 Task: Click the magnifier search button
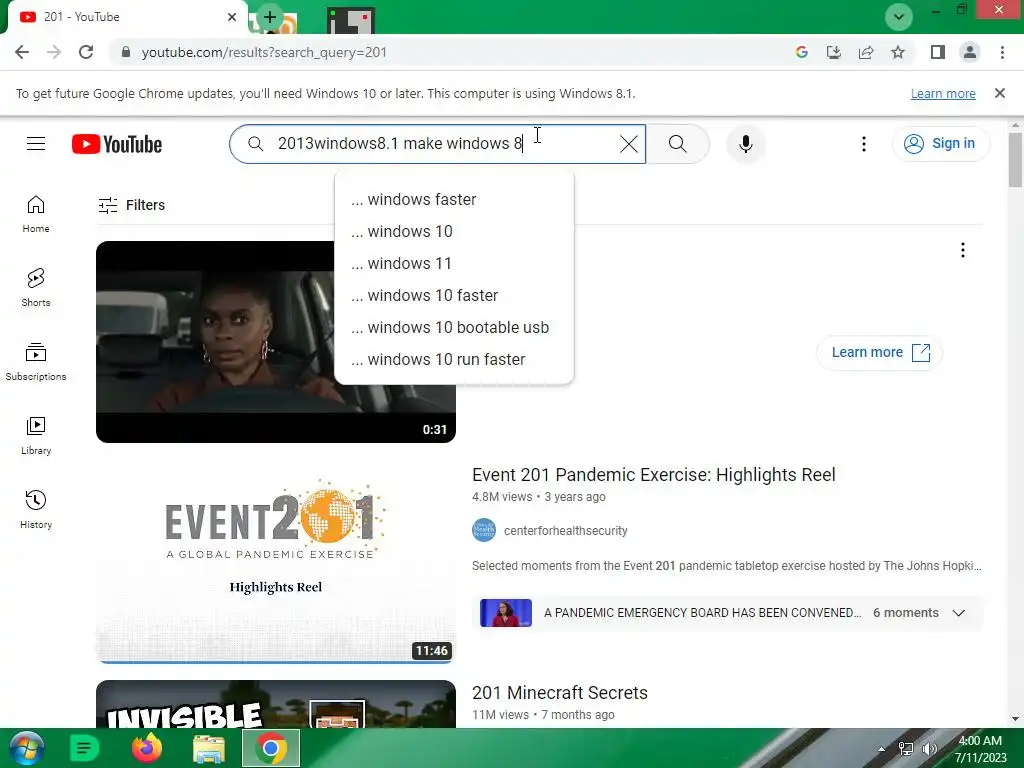[677, 144]
